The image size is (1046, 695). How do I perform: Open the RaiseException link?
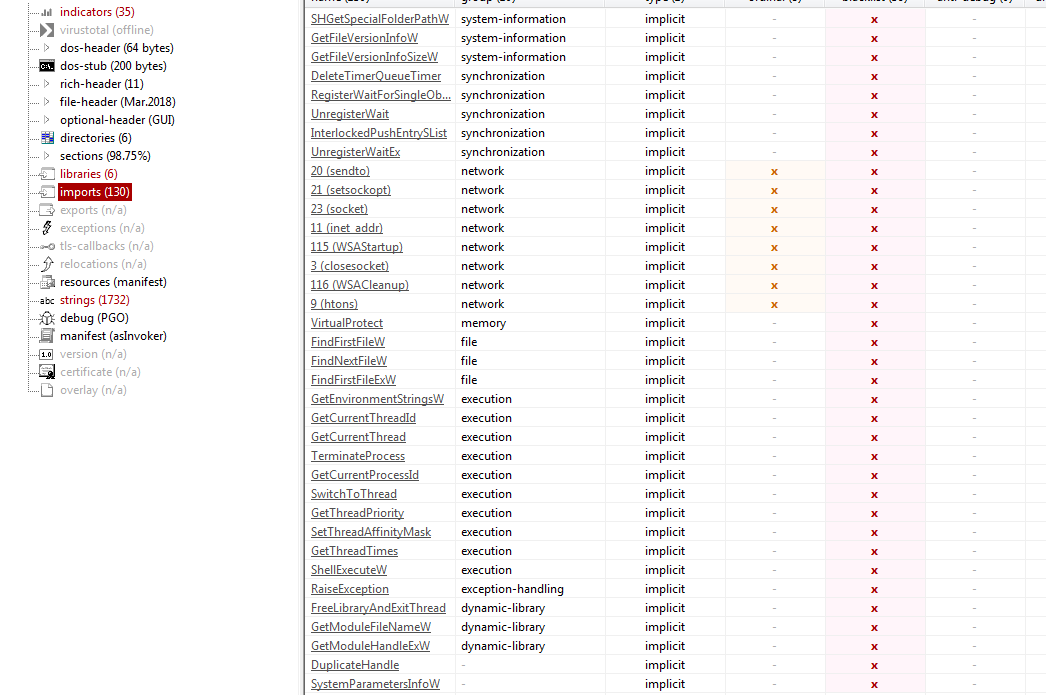[350, 589]
